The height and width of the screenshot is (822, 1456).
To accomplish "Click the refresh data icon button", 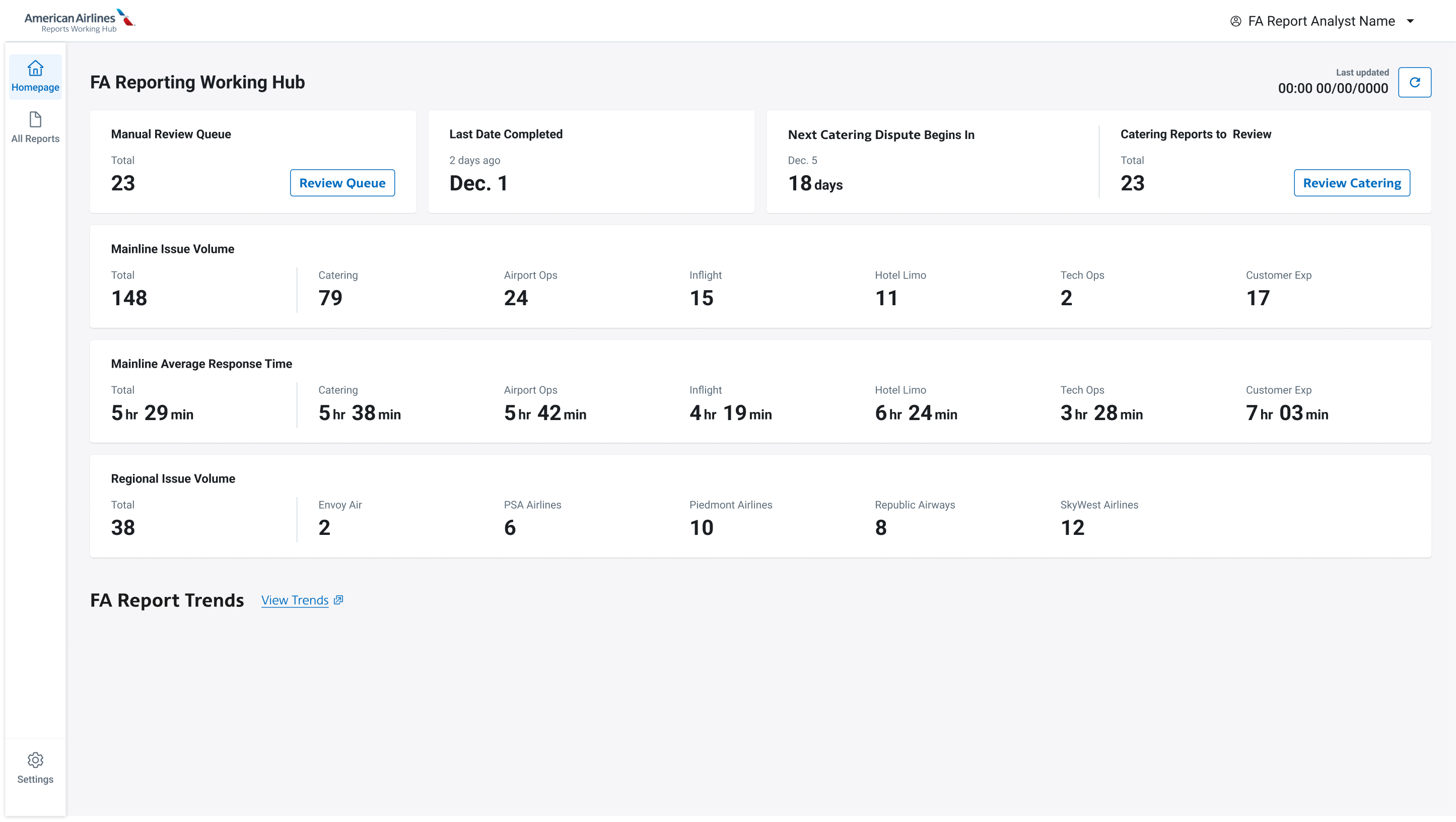I will (x=1414, y=83).
